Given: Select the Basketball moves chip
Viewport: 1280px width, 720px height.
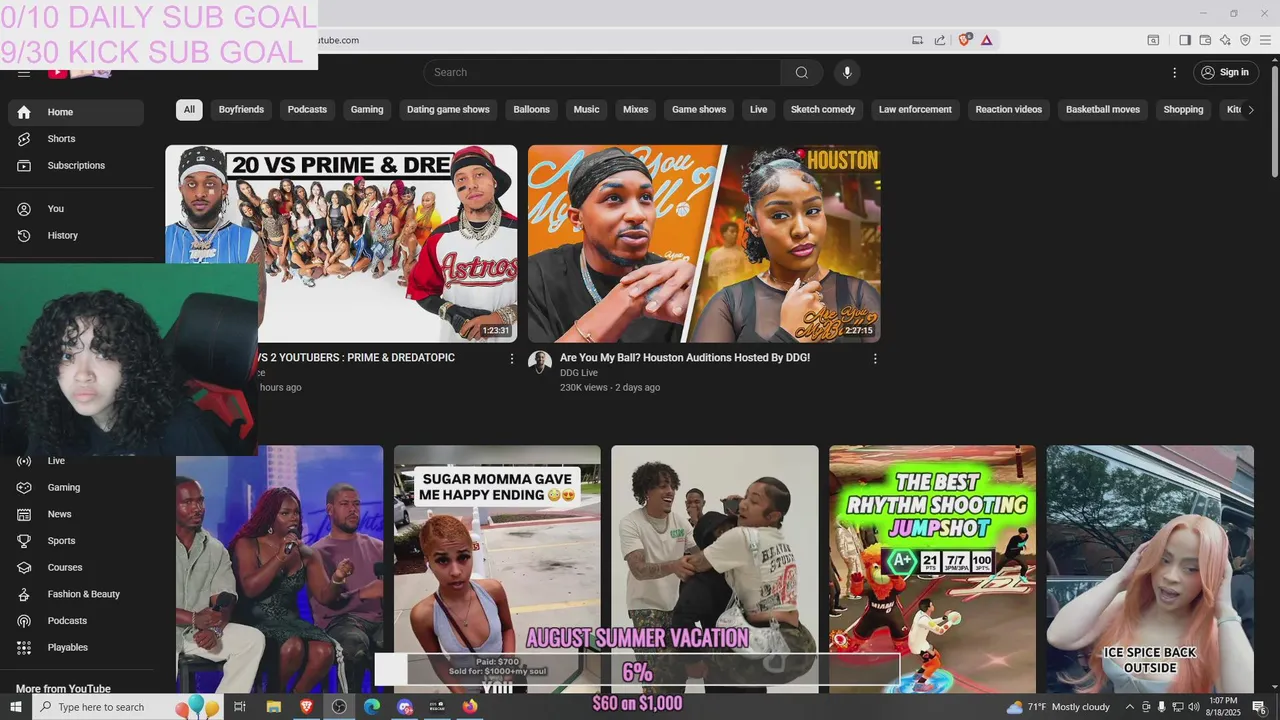Looking at the screenshot, I should point(1103,110).
